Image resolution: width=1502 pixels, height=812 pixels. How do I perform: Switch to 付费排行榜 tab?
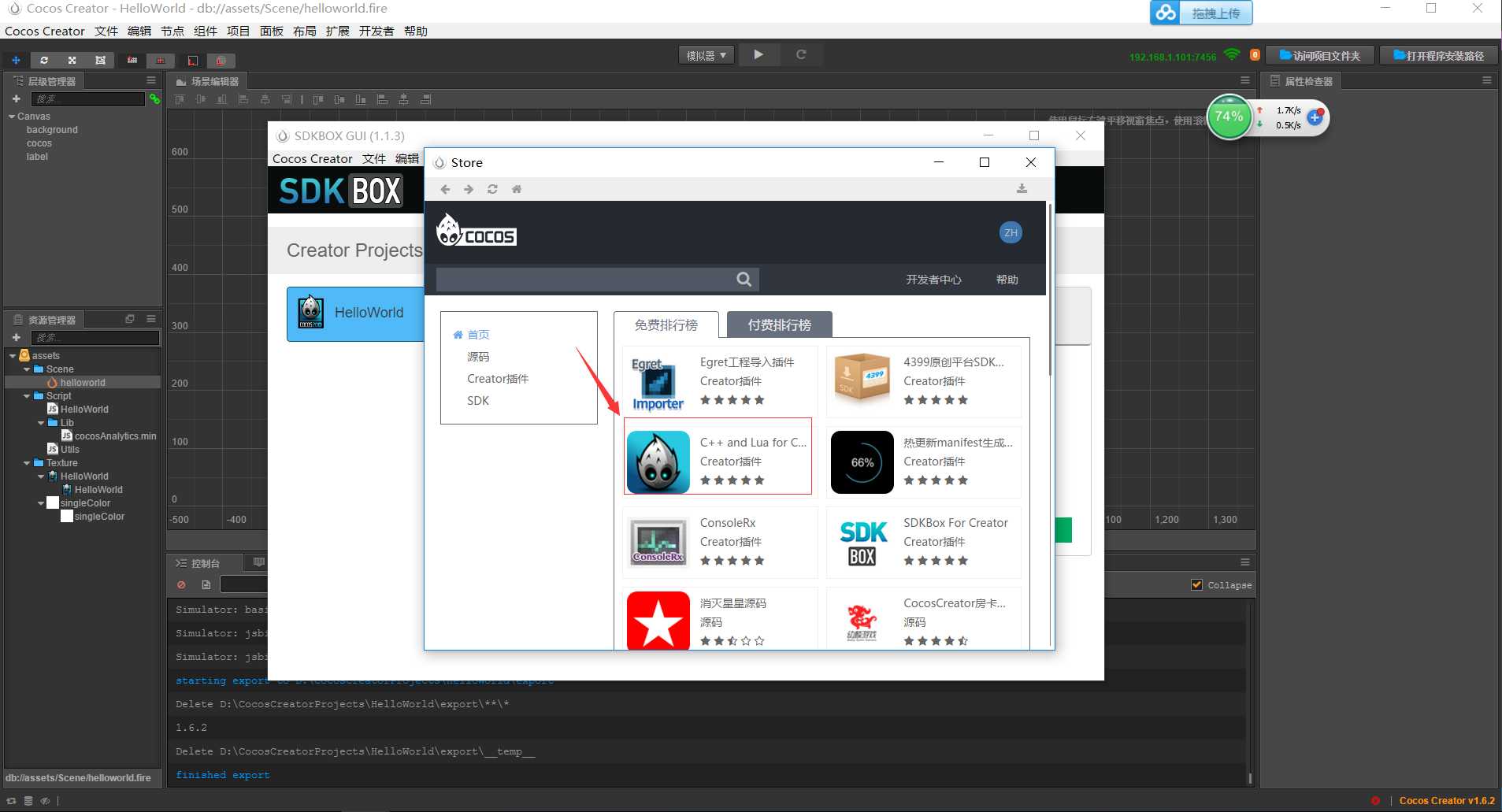coord(779,325)
